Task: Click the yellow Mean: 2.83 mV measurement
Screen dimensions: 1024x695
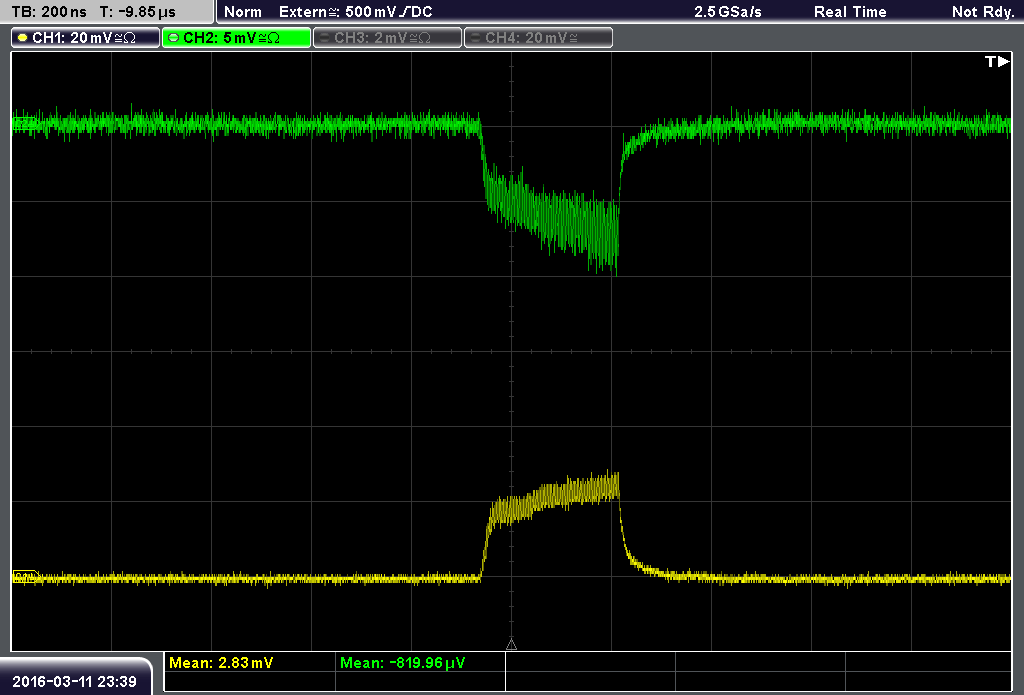Action: pyautogui.click(x=221, y=663)
